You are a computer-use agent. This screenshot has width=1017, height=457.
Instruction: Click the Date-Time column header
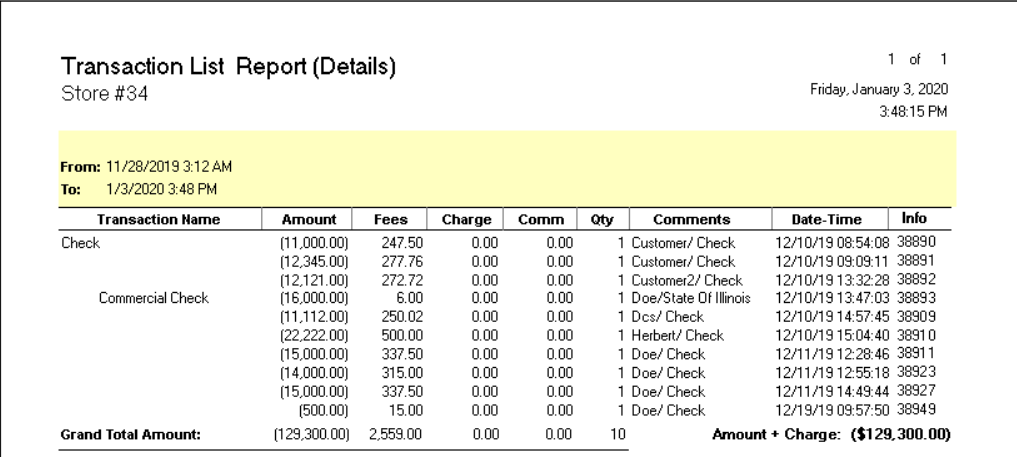826,220
